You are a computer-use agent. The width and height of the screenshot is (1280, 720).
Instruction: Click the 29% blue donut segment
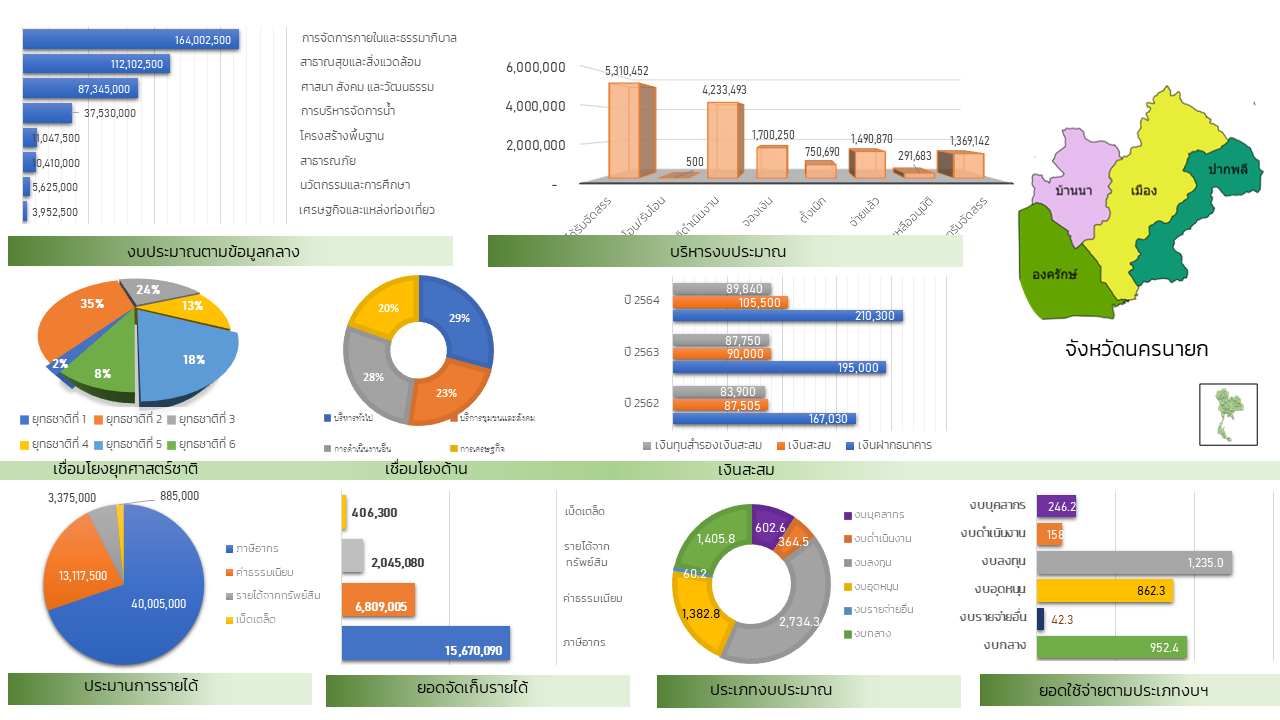click(460, 320)
